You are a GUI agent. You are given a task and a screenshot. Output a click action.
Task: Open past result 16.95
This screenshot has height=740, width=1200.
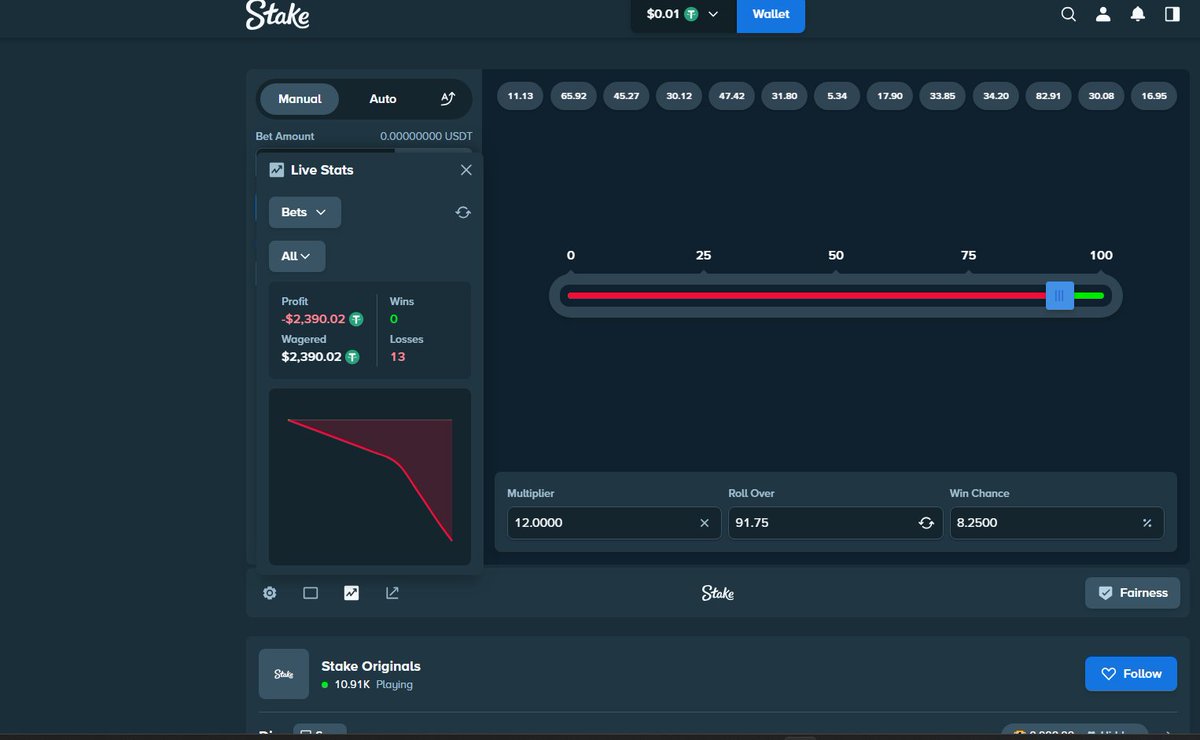(1153, 96)
